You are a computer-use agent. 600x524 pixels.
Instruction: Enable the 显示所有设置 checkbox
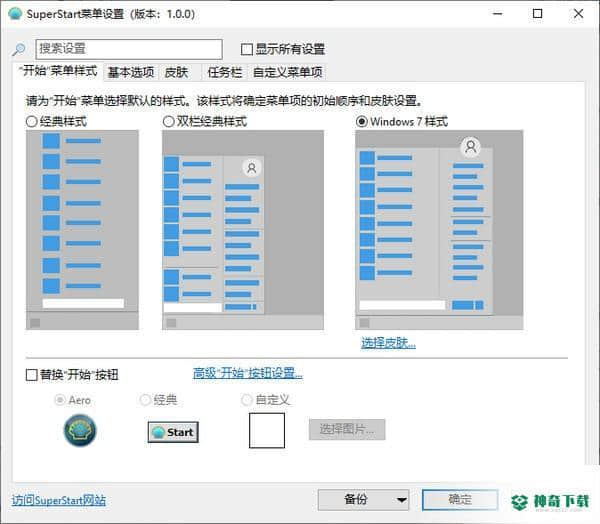pos(247,49)
